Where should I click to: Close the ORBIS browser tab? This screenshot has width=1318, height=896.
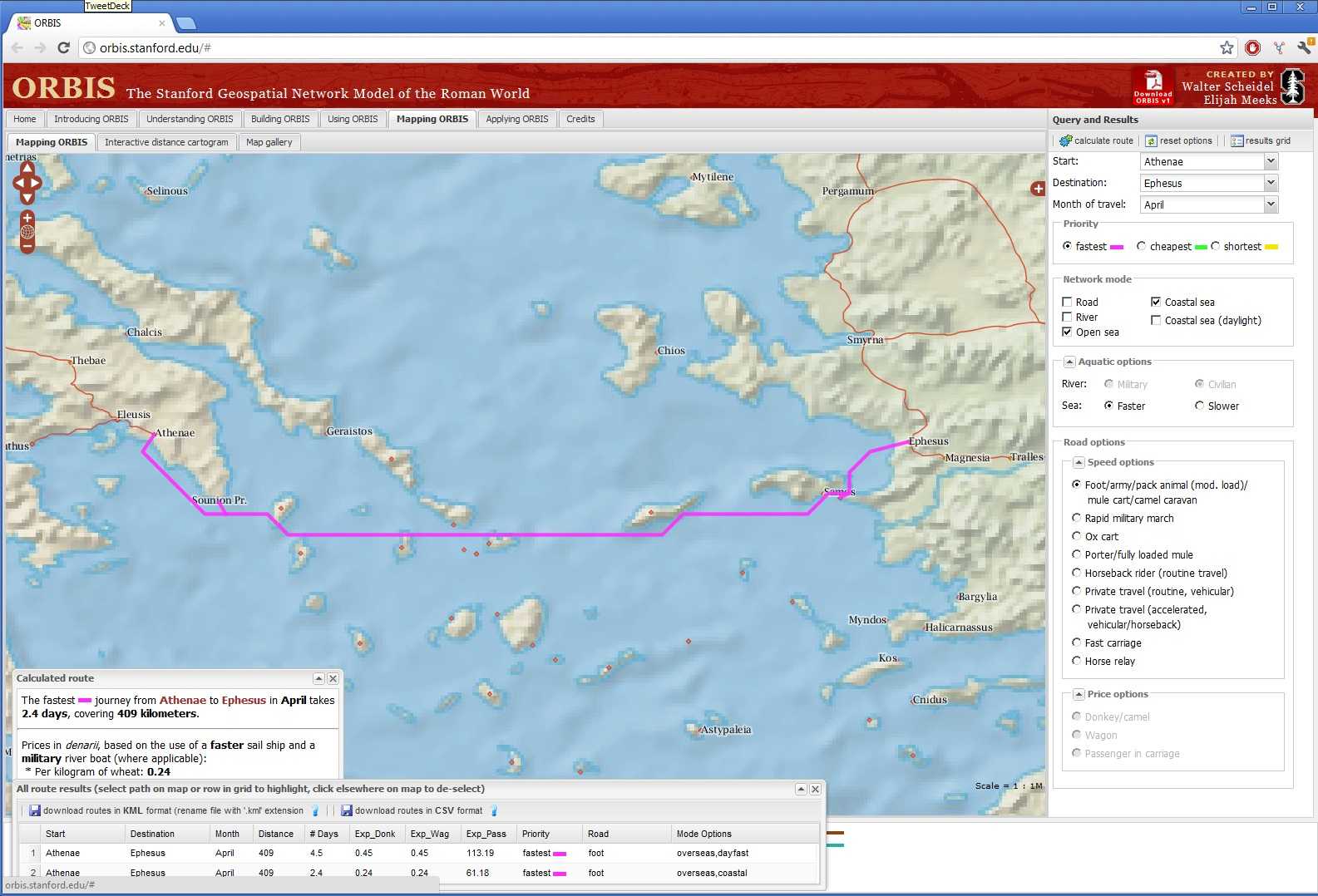coord(161,23)
